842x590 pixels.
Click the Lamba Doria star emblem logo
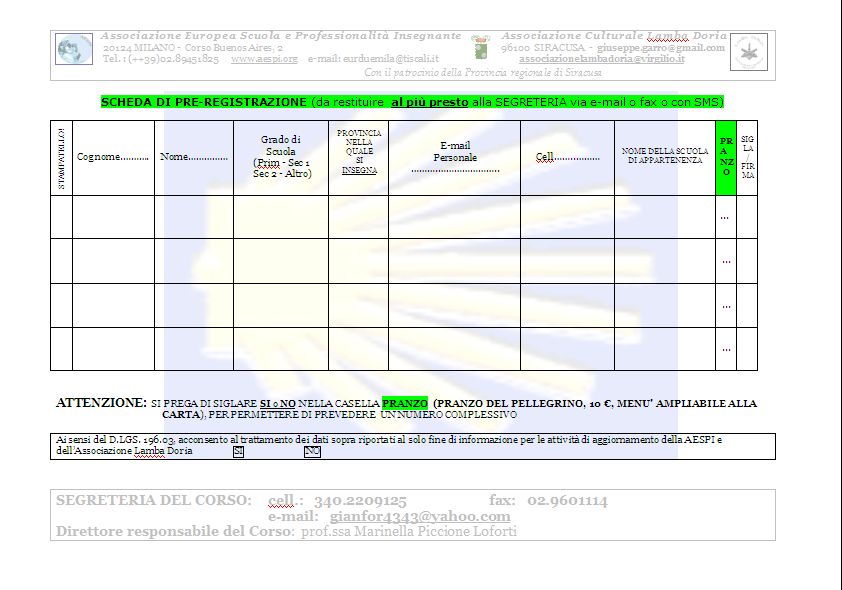(x=749, y=52)
